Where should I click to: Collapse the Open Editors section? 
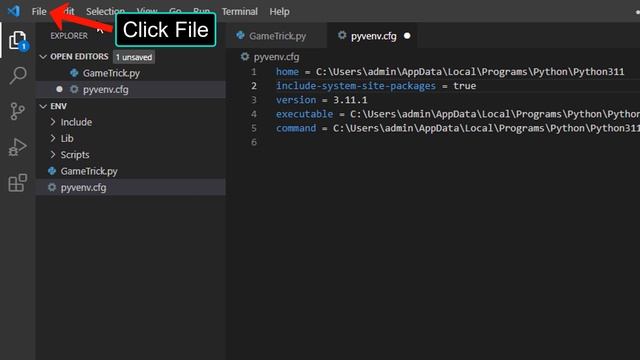[x=43, y=57]
